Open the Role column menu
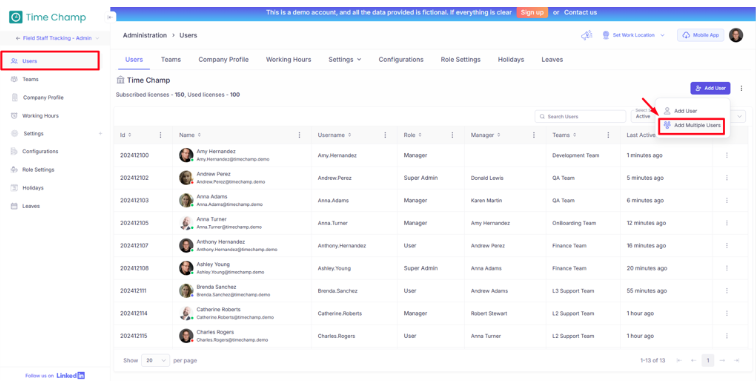Screen dimensions: 756x384 tap(452, 135)
